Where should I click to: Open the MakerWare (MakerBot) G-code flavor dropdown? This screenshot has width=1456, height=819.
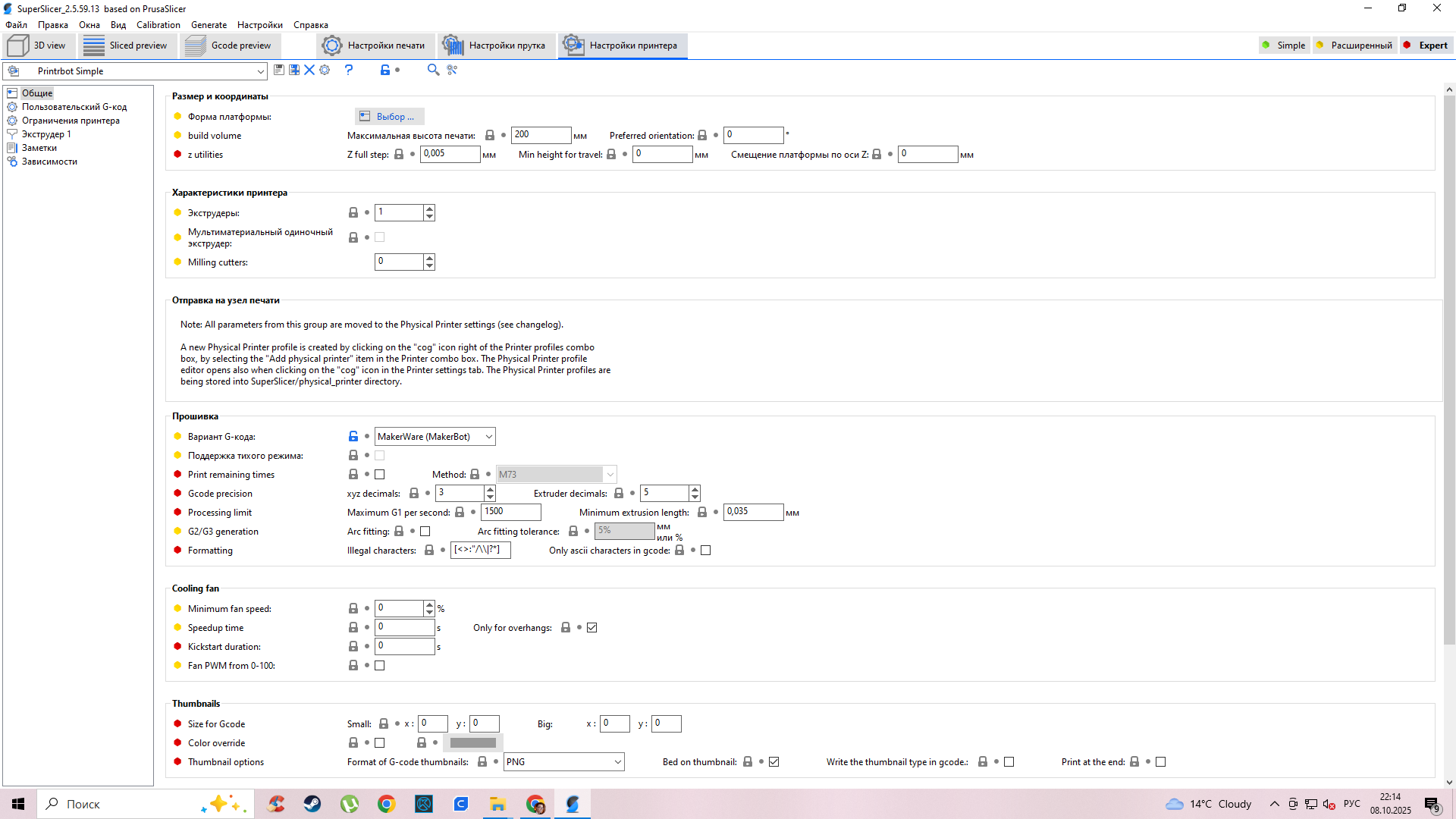tap(435, 437)
